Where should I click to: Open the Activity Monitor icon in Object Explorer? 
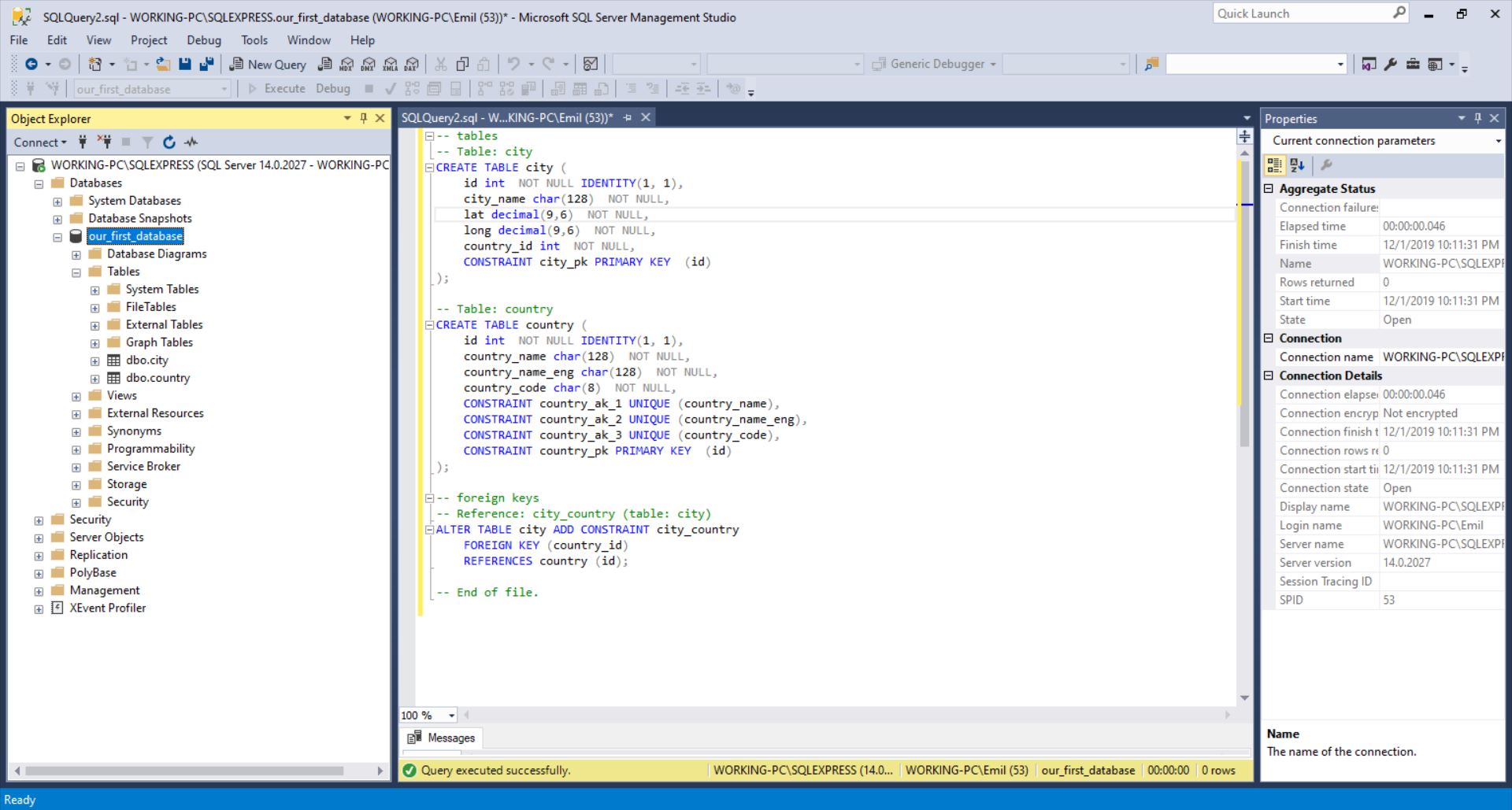[x=191, y=142]
